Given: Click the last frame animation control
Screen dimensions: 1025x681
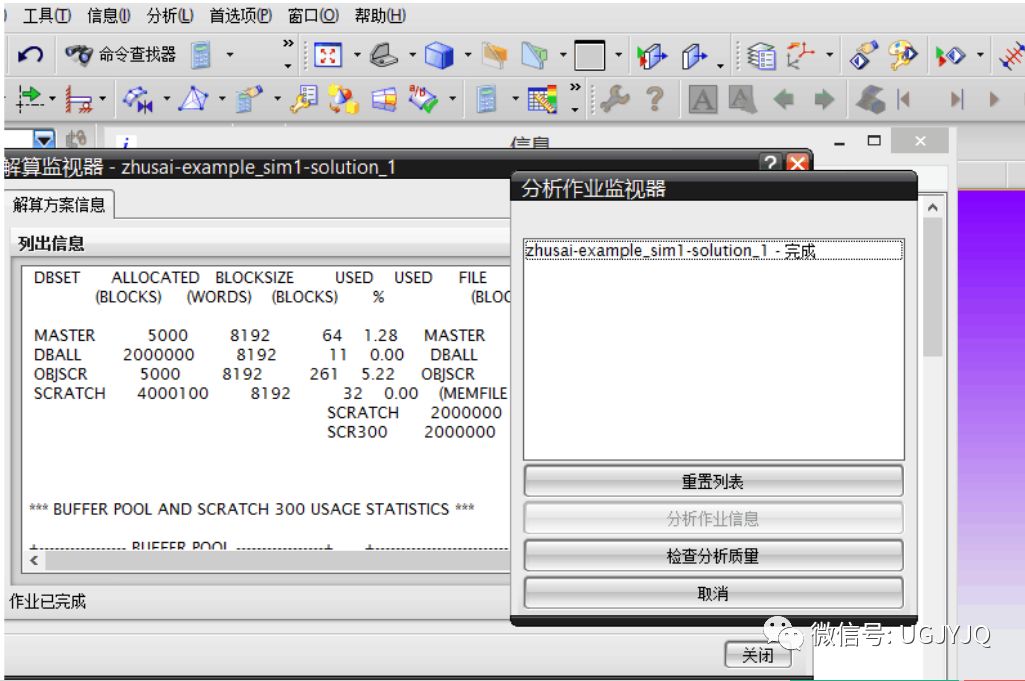Looking at the screenshot, I should [x=957, y=99].
